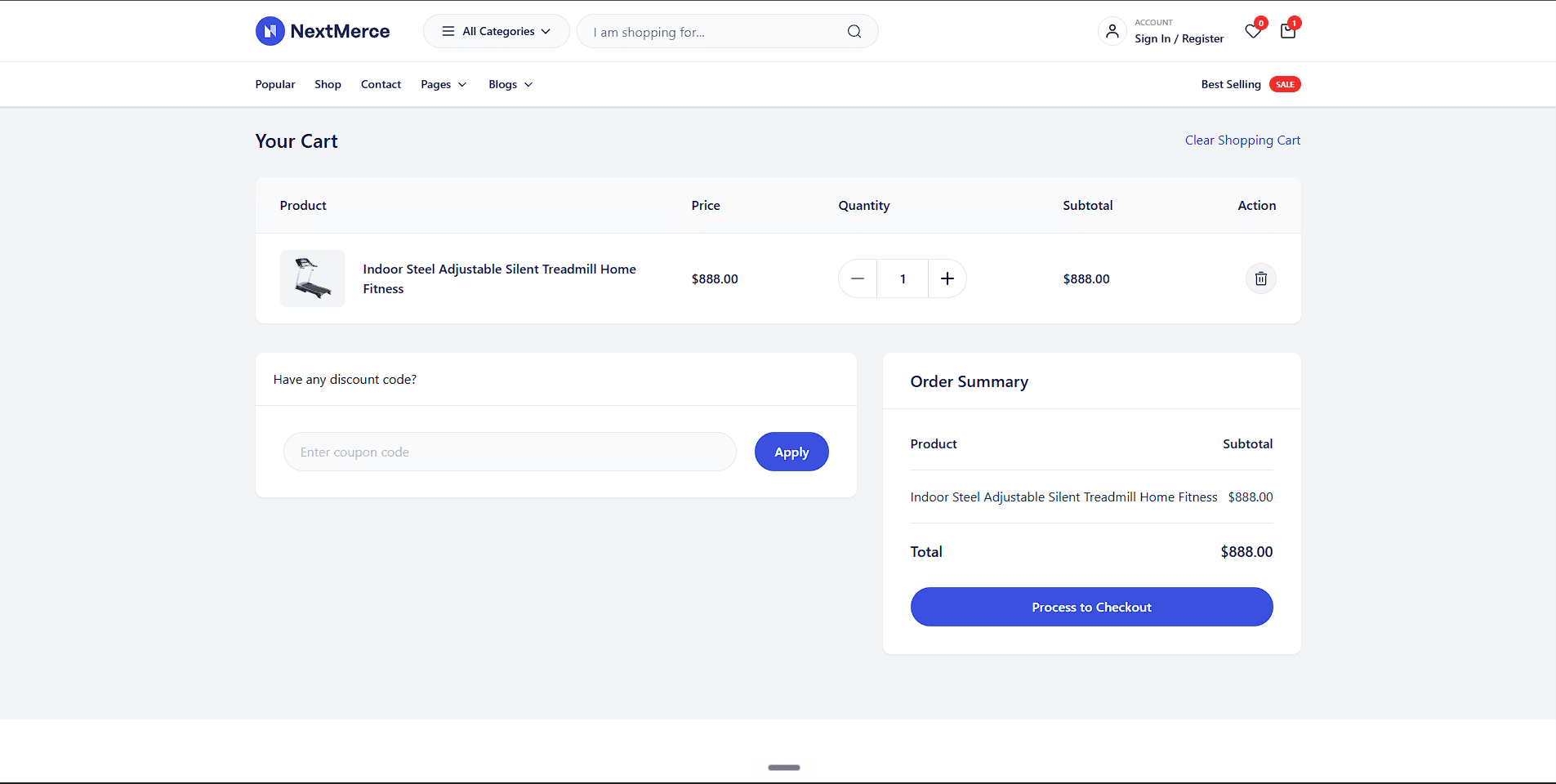This screenshot has height=784, width=1556.
Task: Click the $888.00 price cell
Action: pyautogui.click(x=715, y=278)
